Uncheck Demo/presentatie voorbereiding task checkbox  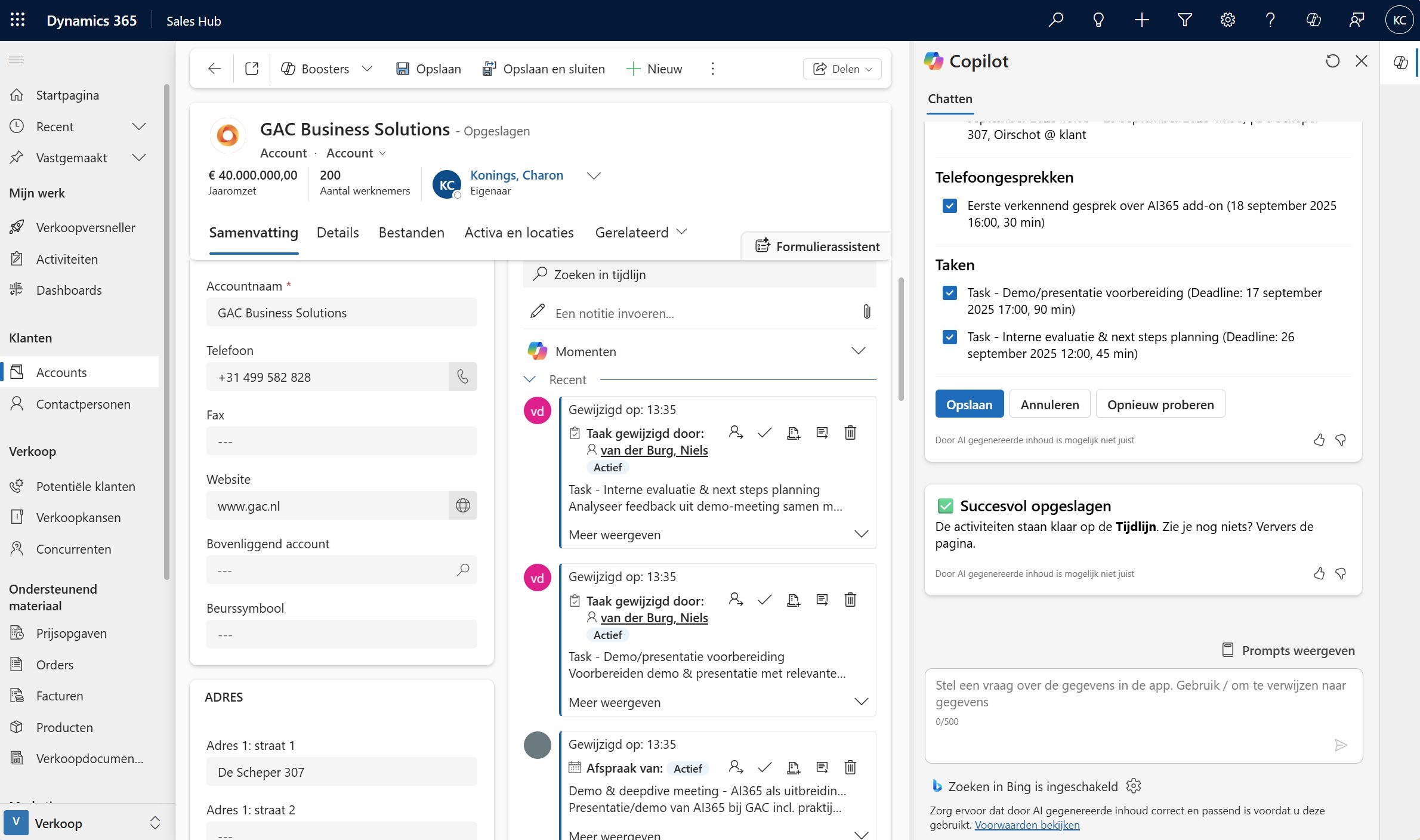[x=949, y=293]
